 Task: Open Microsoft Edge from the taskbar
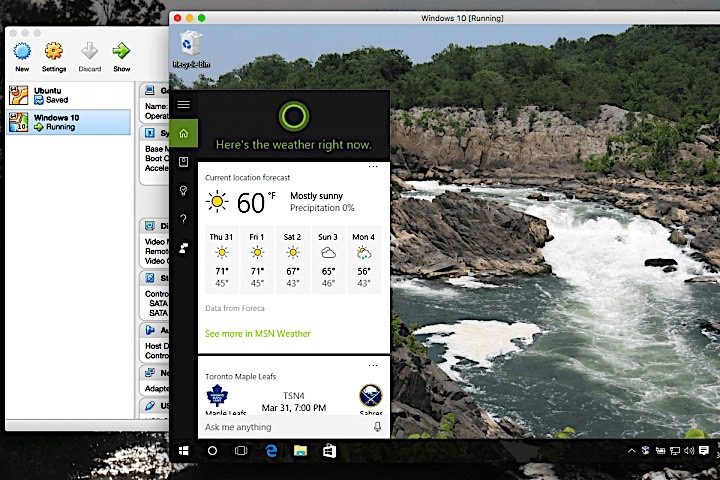point(270,452)
